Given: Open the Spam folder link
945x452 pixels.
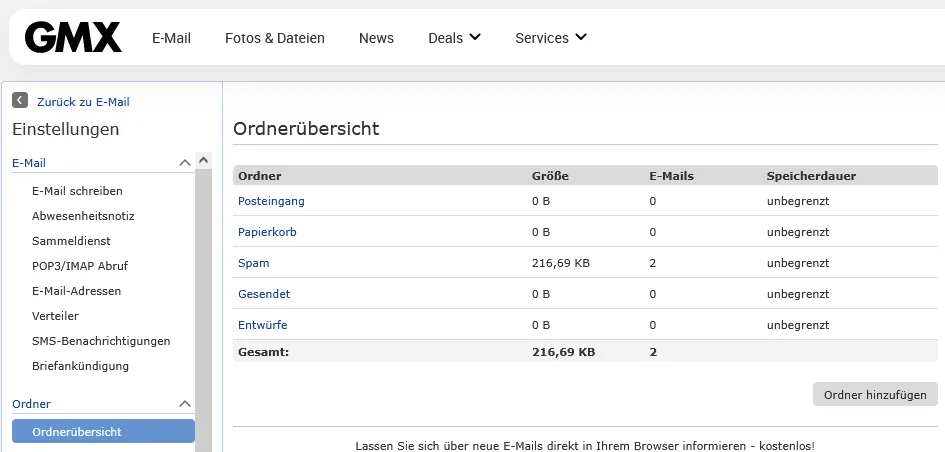Looking at the screenshot, I should (x=254, y=263).
